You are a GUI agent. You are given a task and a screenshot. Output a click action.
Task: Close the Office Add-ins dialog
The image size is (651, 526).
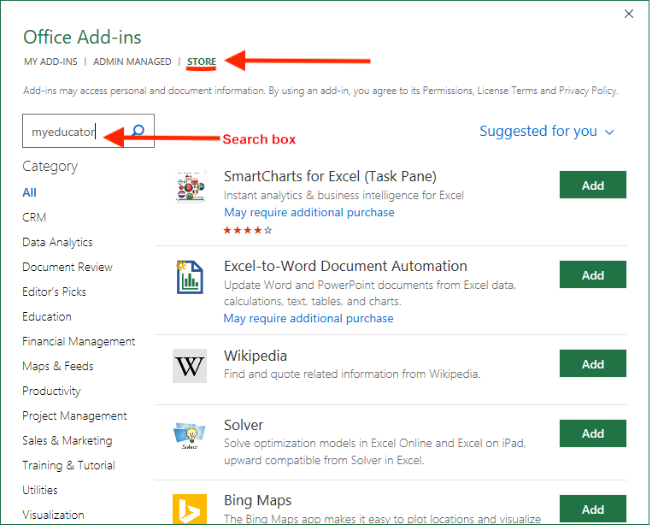tap(629, 14)
